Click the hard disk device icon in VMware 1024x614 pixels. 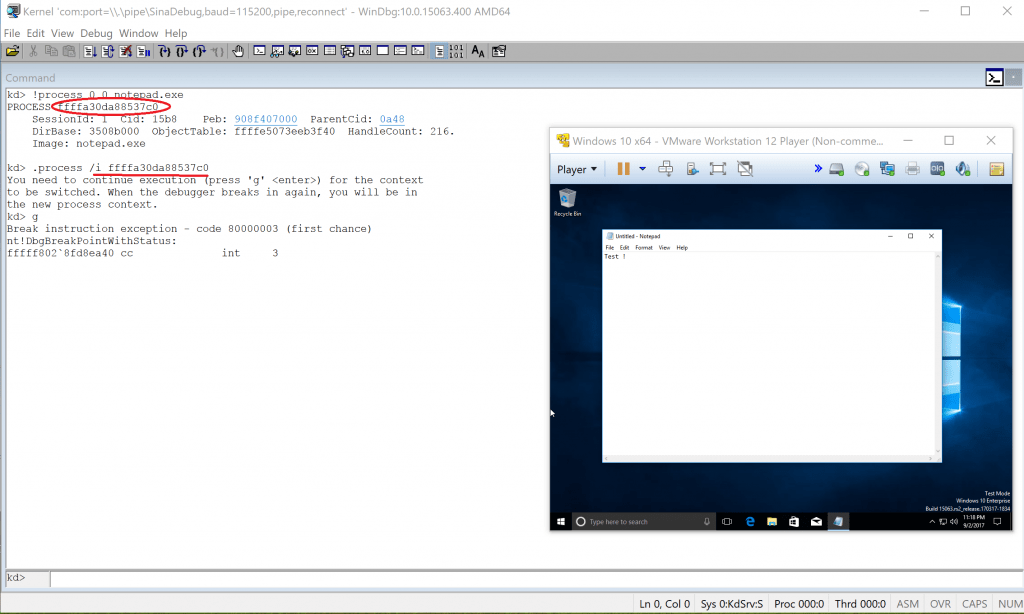coord(837,169)
